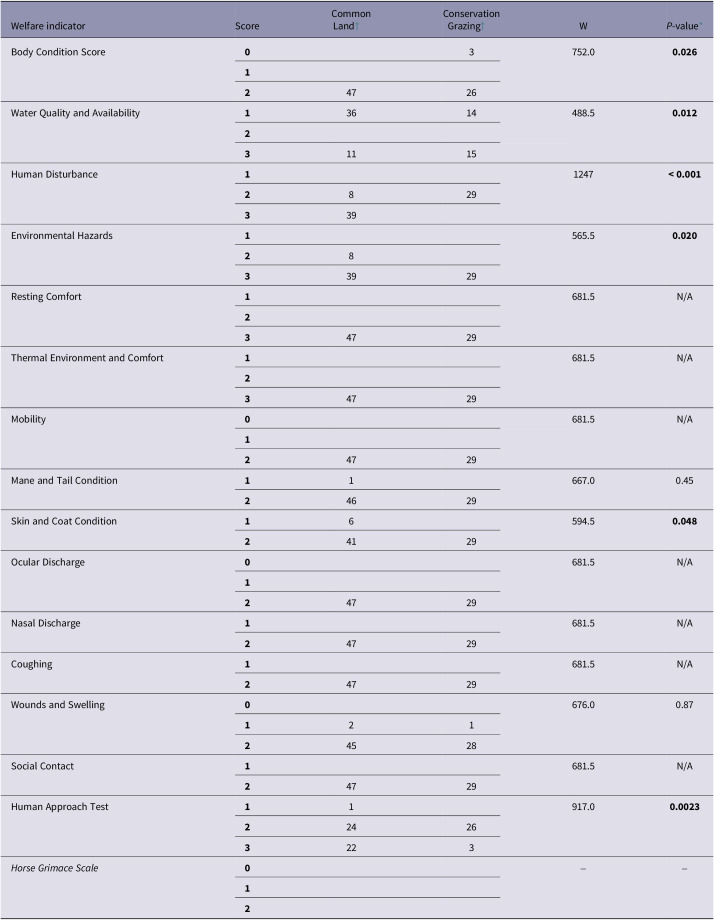Click the 0.0023 P-value cell

click(x=685, y=807)
